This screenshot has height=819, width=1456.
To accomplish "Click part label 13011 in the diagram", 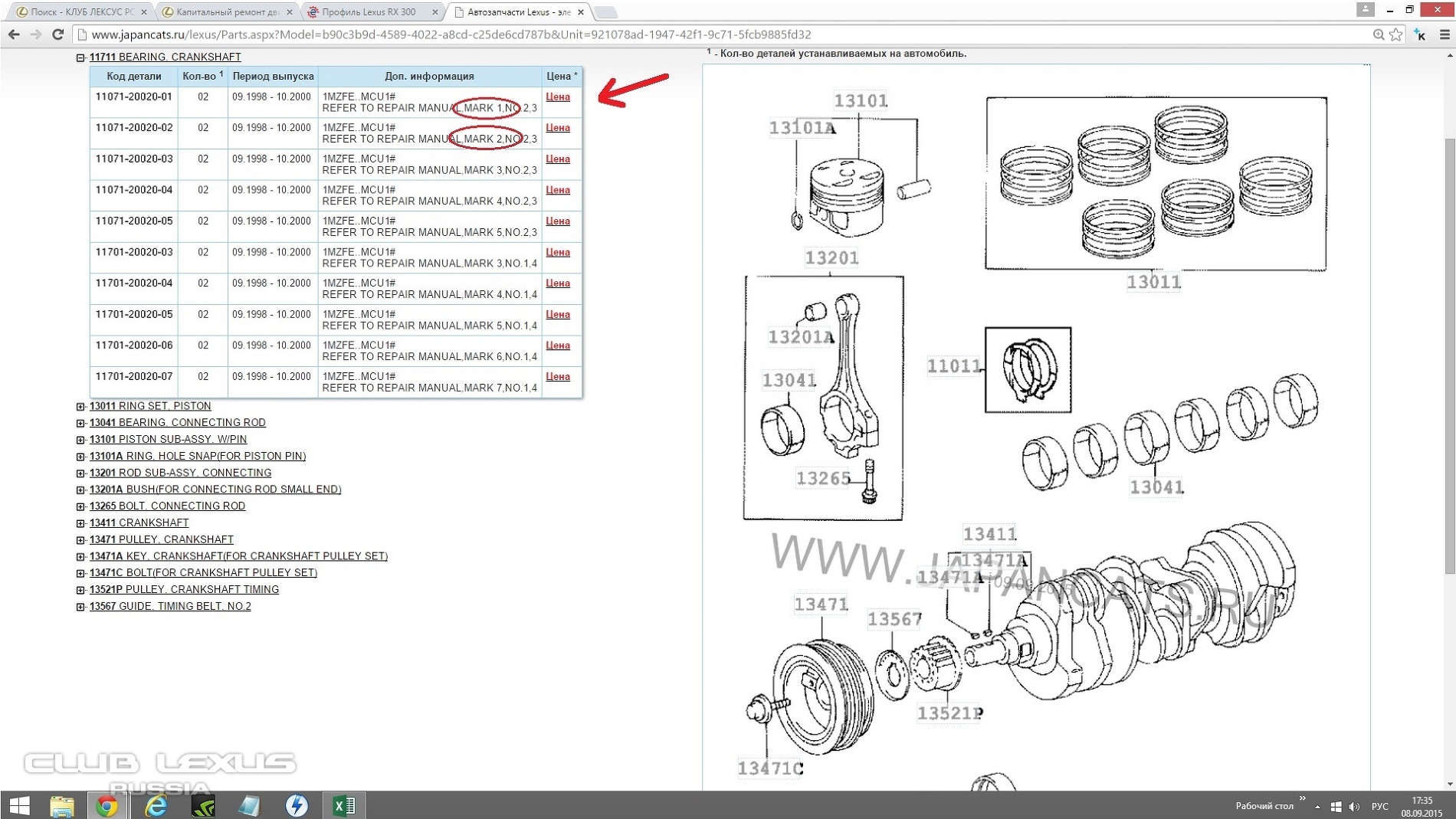I will 1153,283.
